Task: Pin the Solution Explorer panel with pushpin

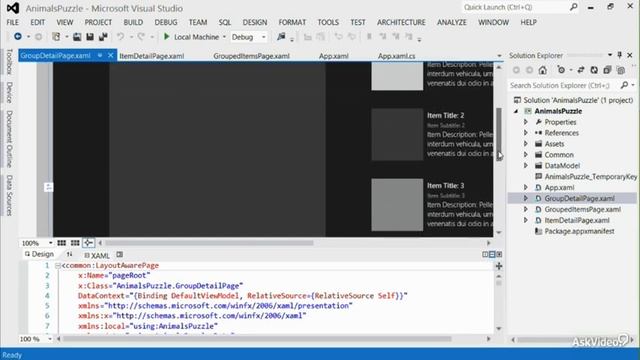Action: point(620,55)
